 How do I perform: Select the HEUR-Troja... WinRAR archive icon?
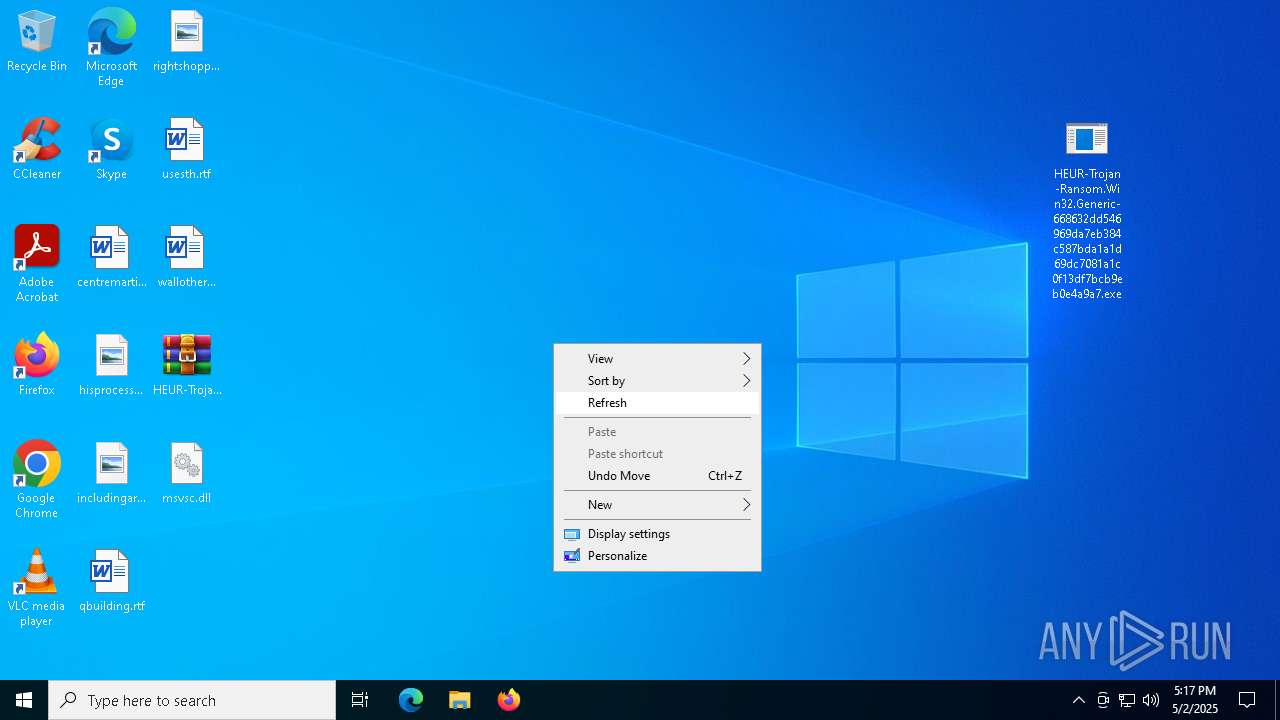coord(186,366)
